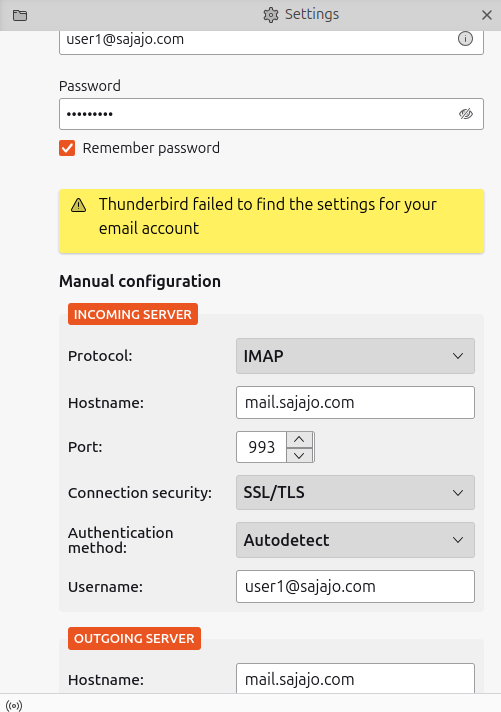
Task: Select the Settings tab title
Action: [x=312, y=15]
